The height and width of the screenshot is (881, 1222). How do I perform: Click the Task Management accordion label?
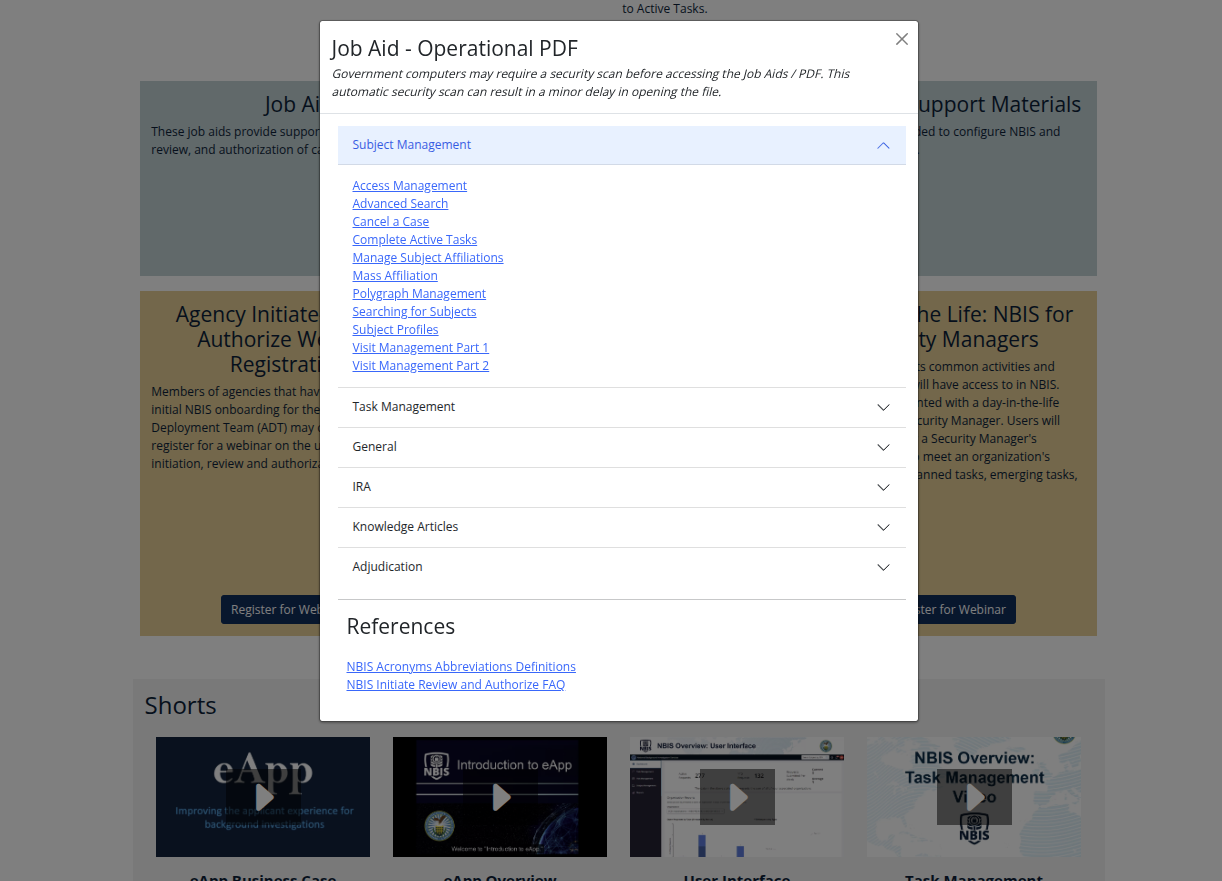click(403, 407)
